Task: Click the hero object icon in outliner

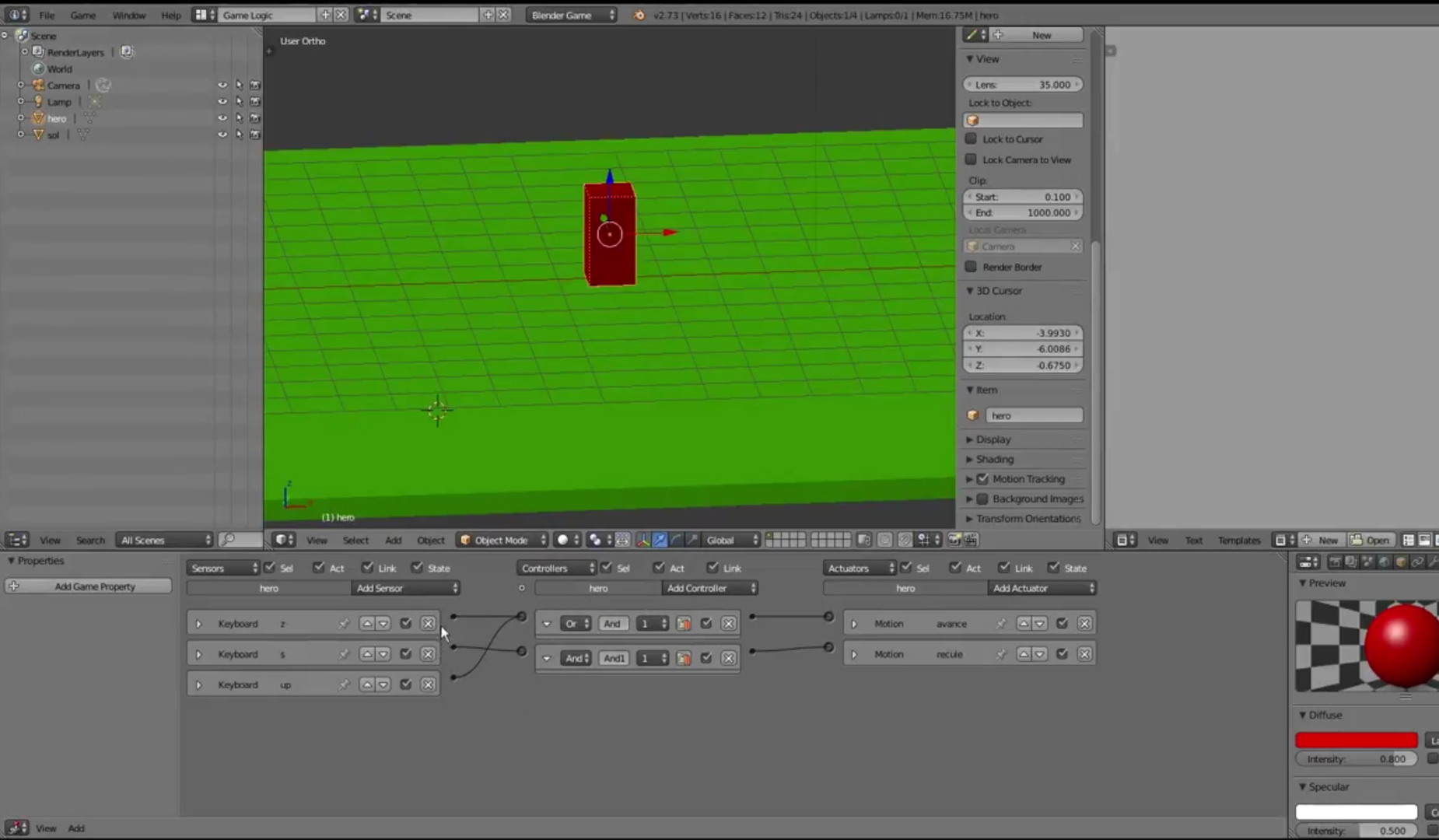Action: coord(38,118)
